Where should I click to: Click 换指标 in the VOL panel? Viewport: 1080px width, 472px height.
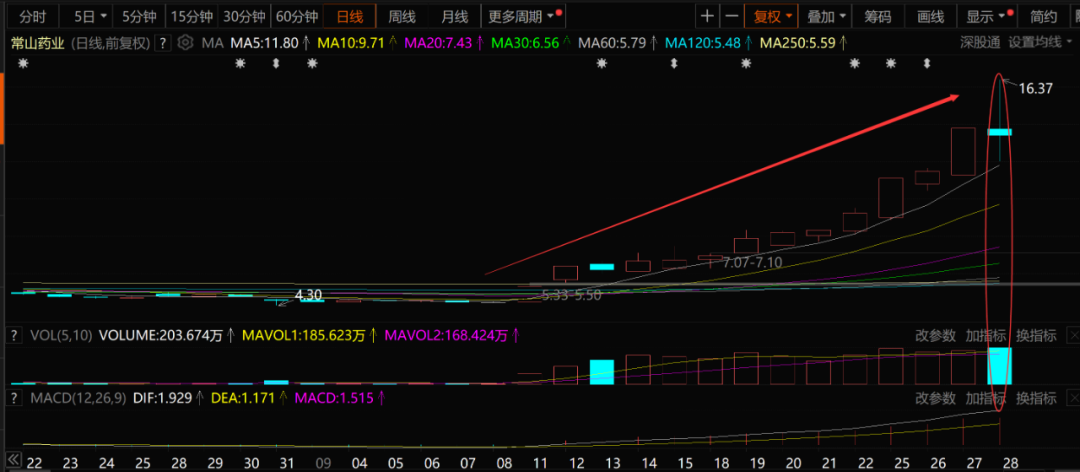tap(1036, 336)
